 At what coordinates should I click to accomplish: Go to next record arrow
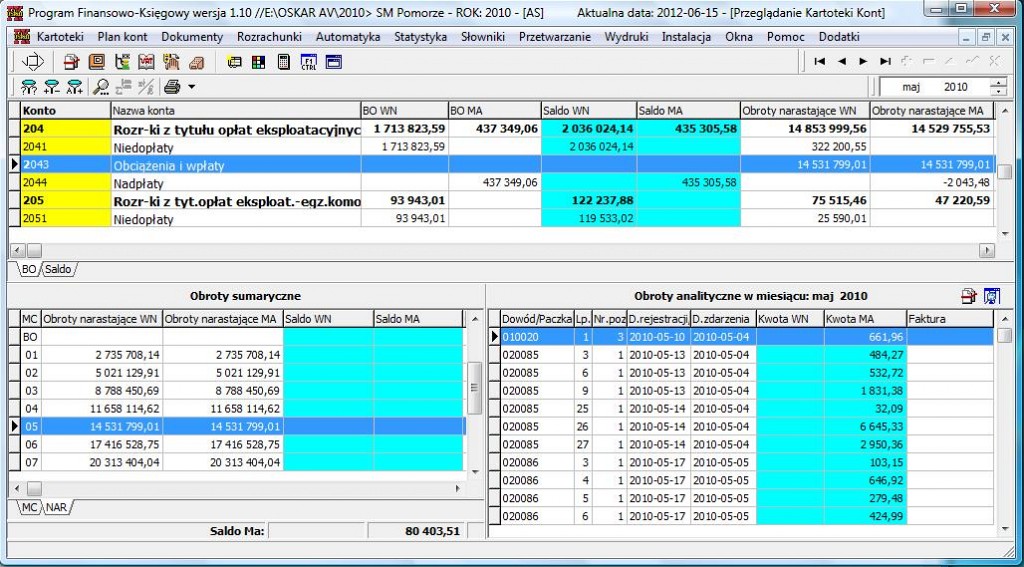coord(863,61)
